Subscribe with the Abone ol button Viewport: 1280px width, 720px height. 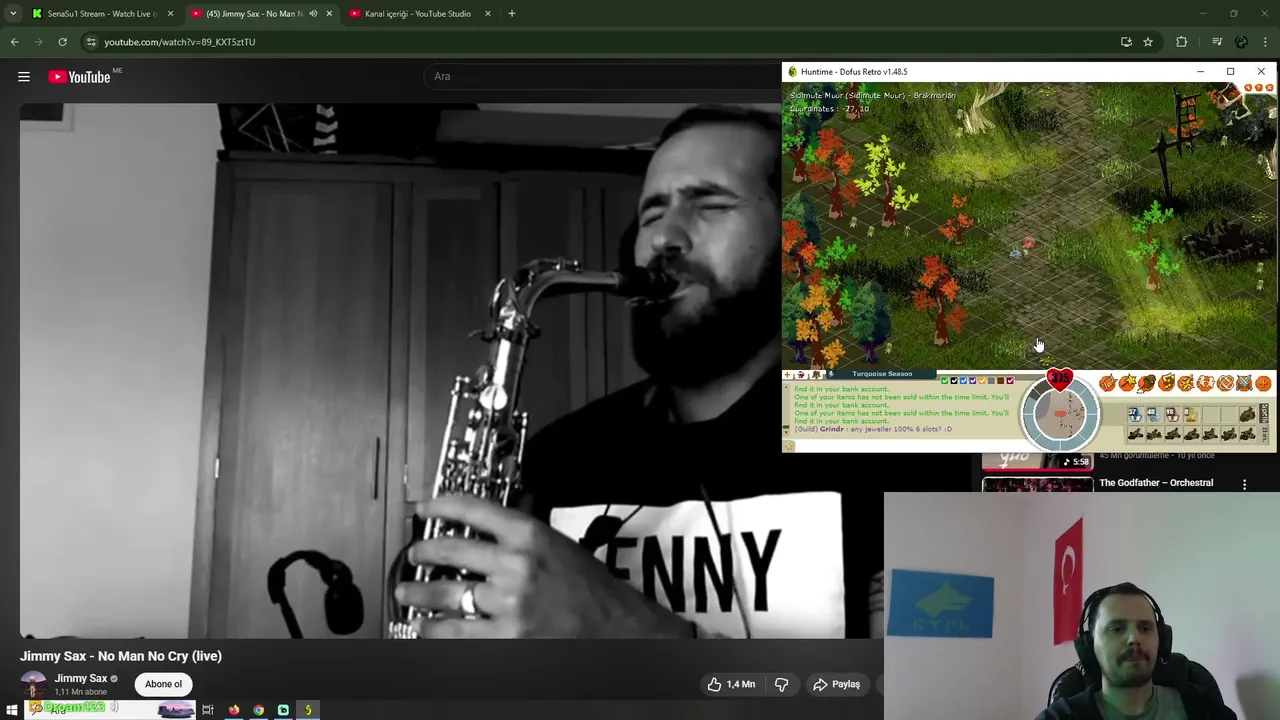tap(163, 684)
